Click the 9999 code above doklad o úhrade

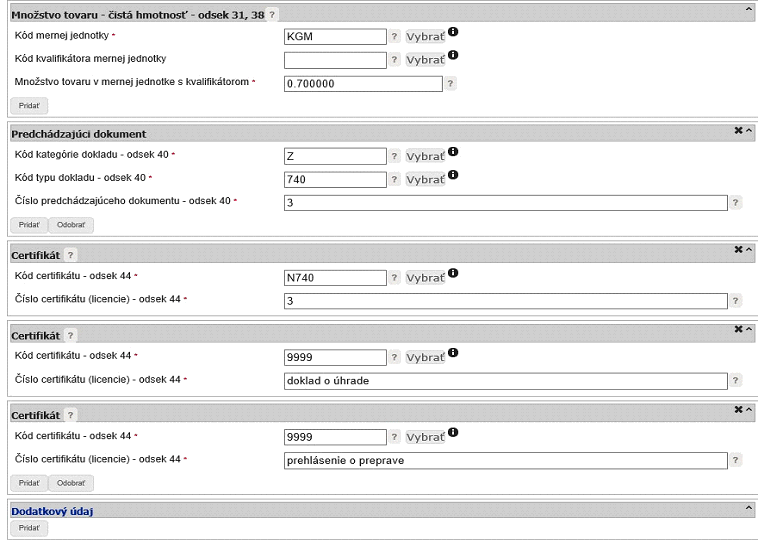click(335, 357)
